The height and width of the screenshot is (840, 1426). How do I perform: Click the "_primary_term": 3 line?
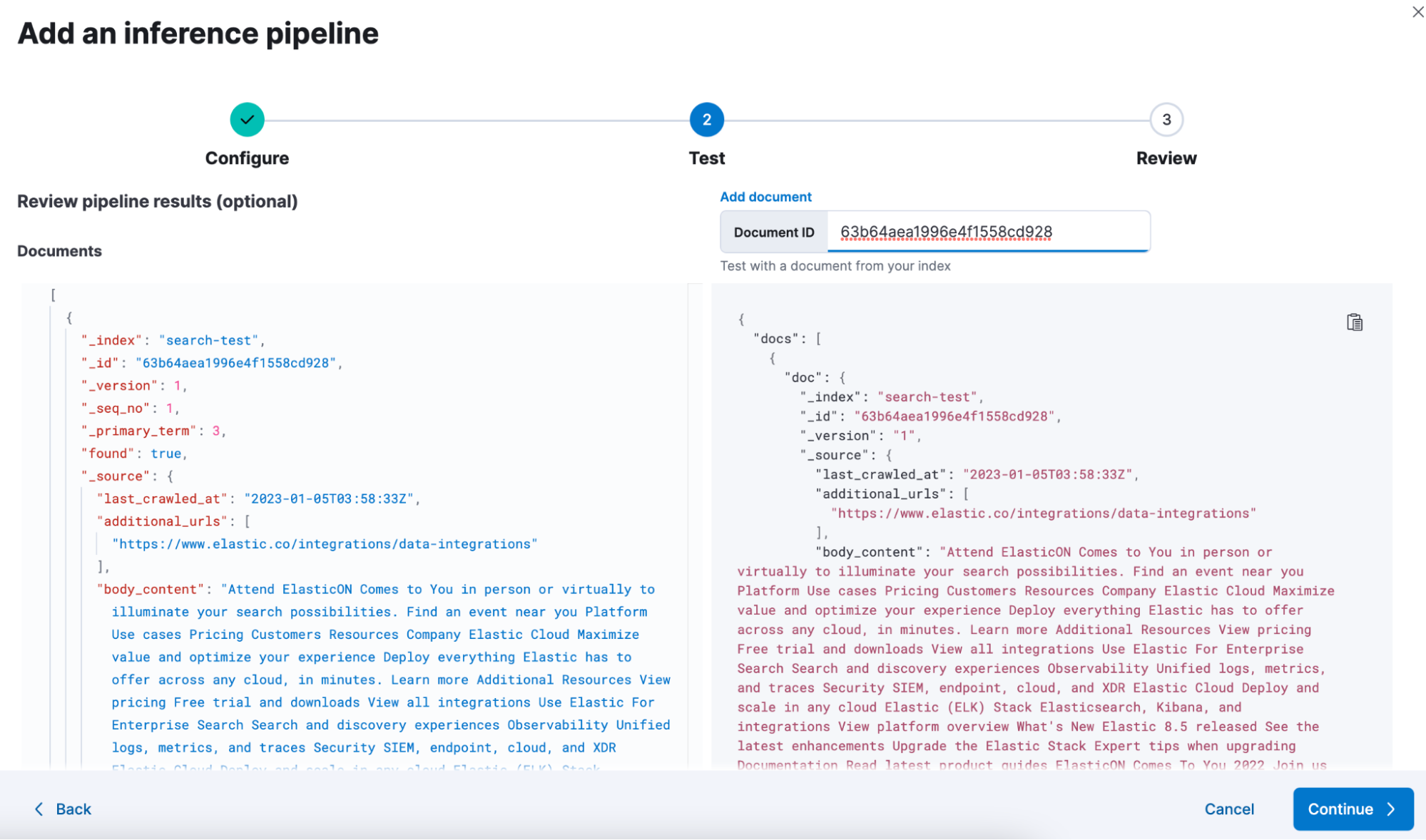click(153, 431)
